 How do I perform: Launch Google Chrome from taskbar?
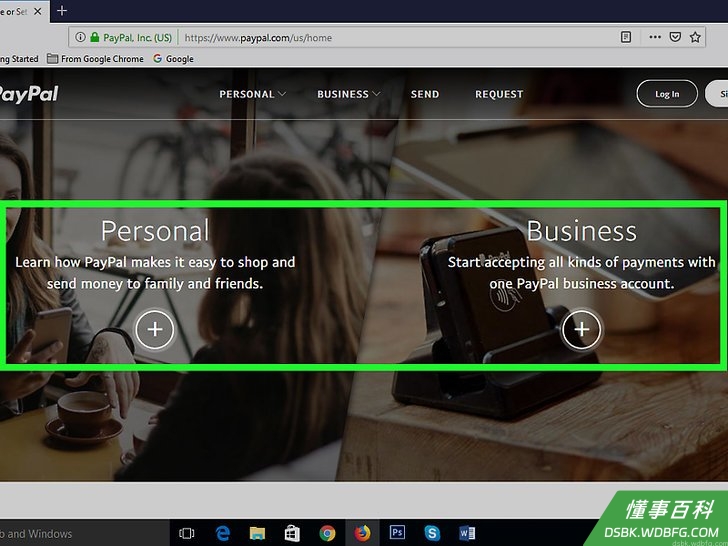pos(327,533)
